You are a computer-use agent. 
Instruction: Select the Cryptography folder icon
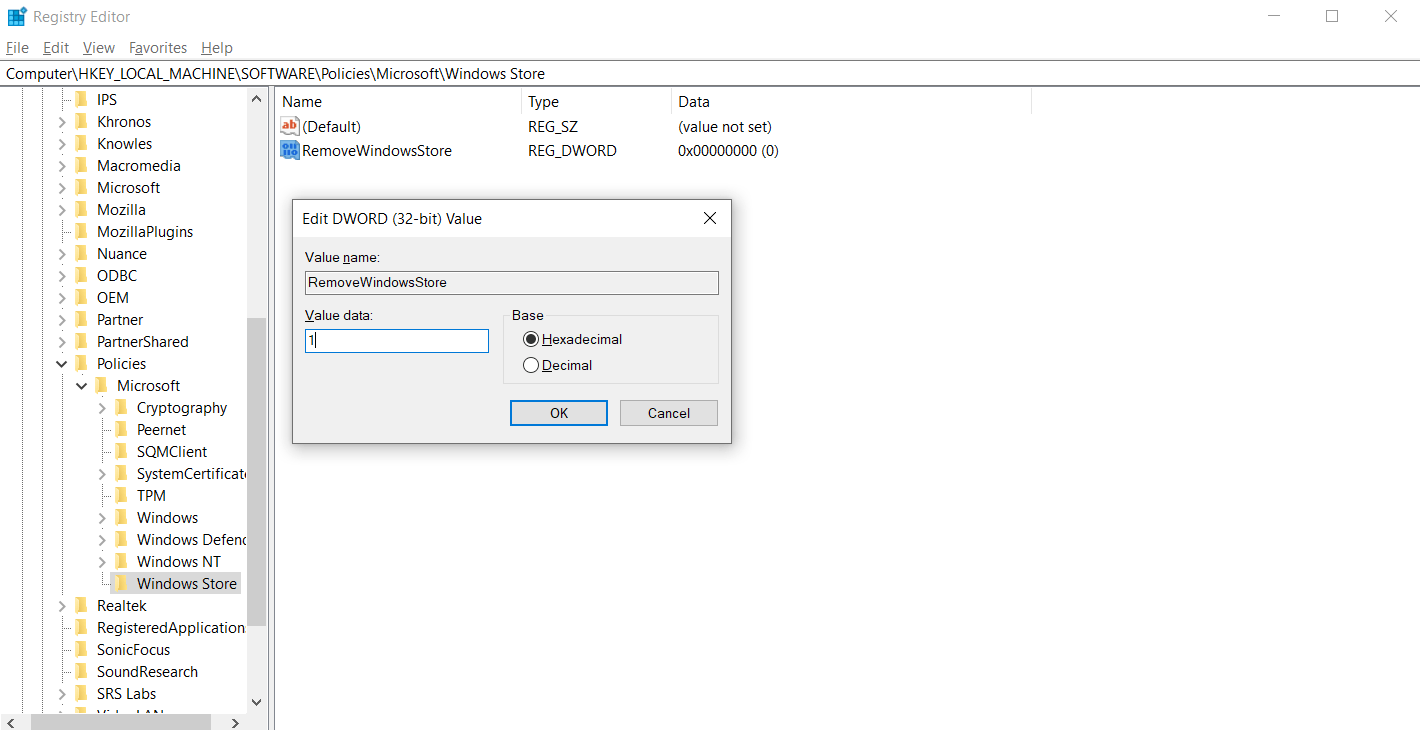click(x=122, y=407)
